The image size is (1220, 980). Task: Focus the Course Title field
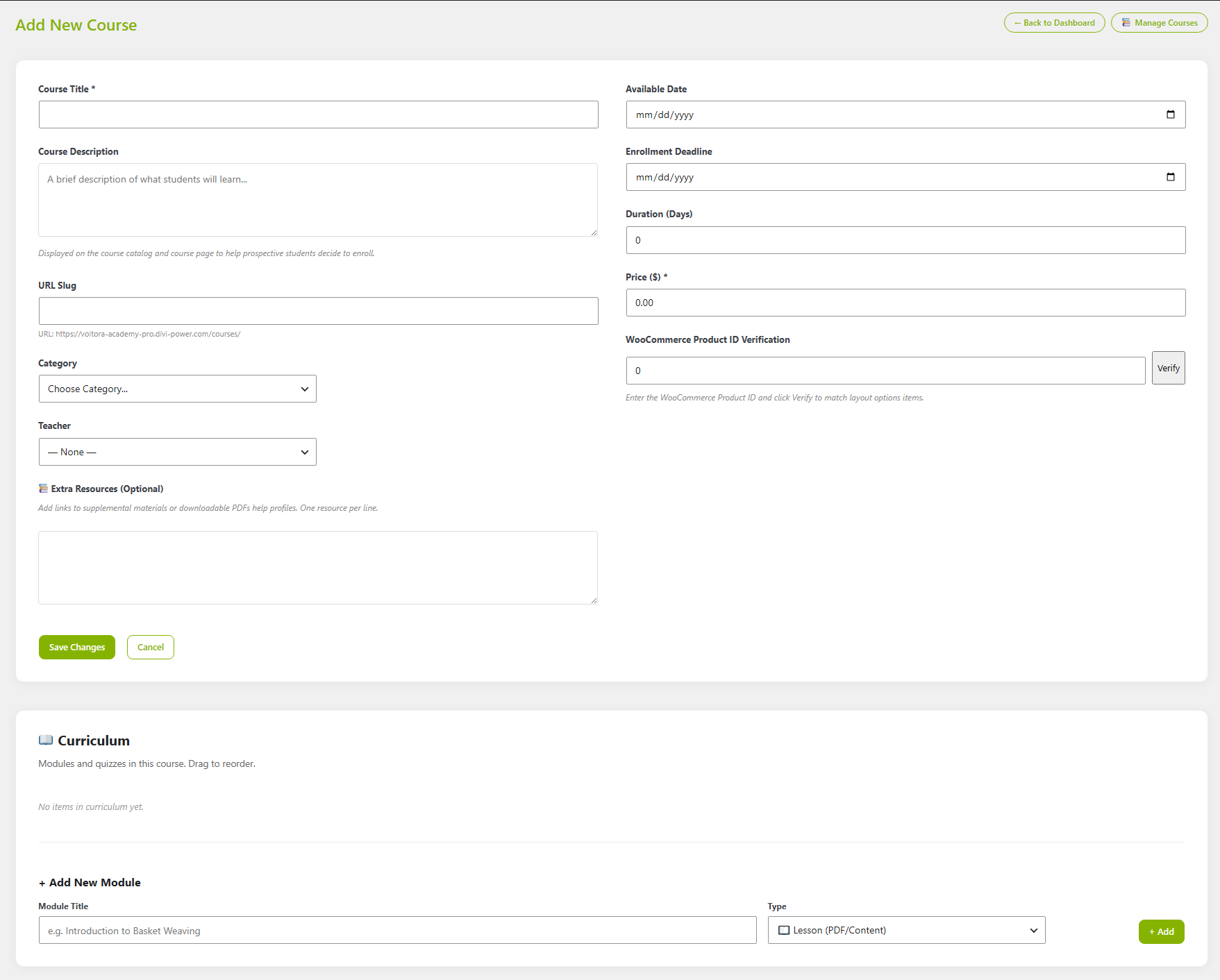coord(318,115)
